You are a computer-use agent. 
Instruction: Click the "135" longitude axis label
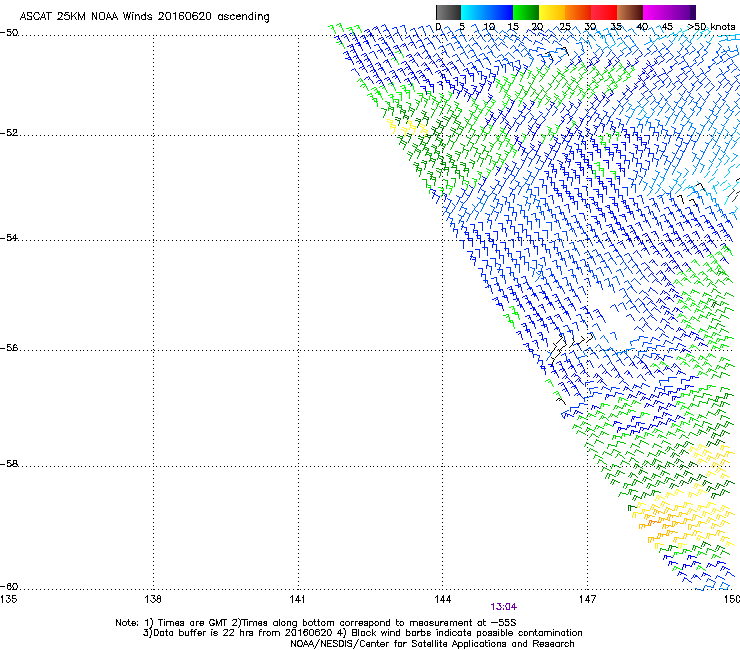(8, 599)
